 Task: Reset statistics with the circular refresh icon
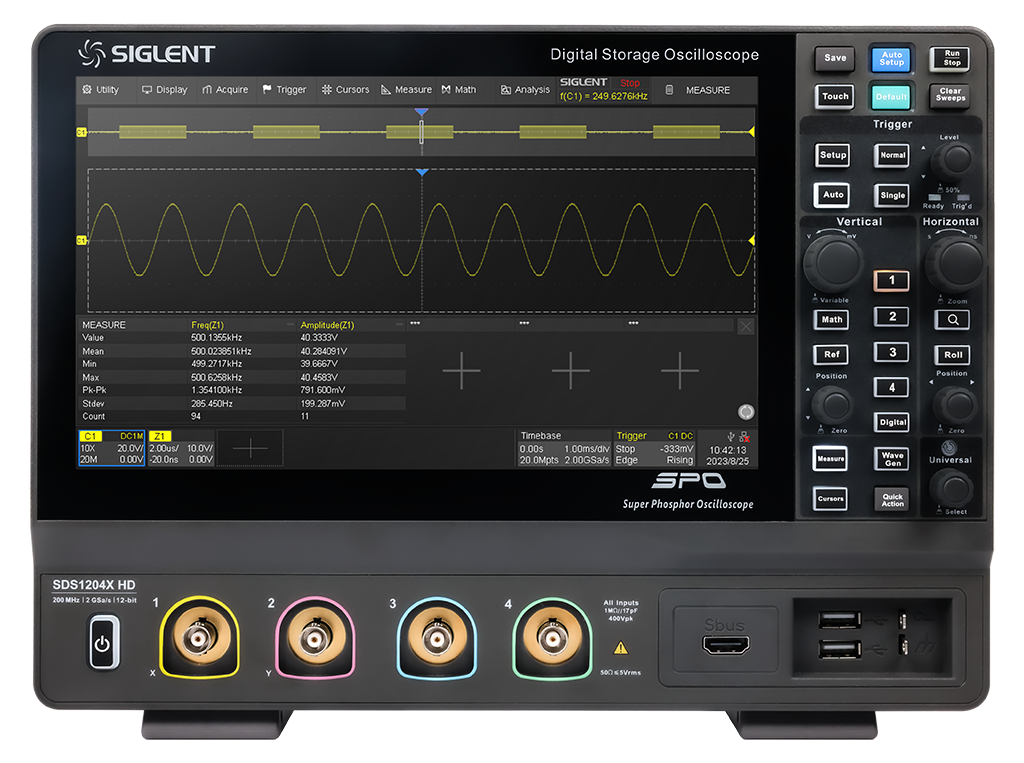[x=746, y=412]
